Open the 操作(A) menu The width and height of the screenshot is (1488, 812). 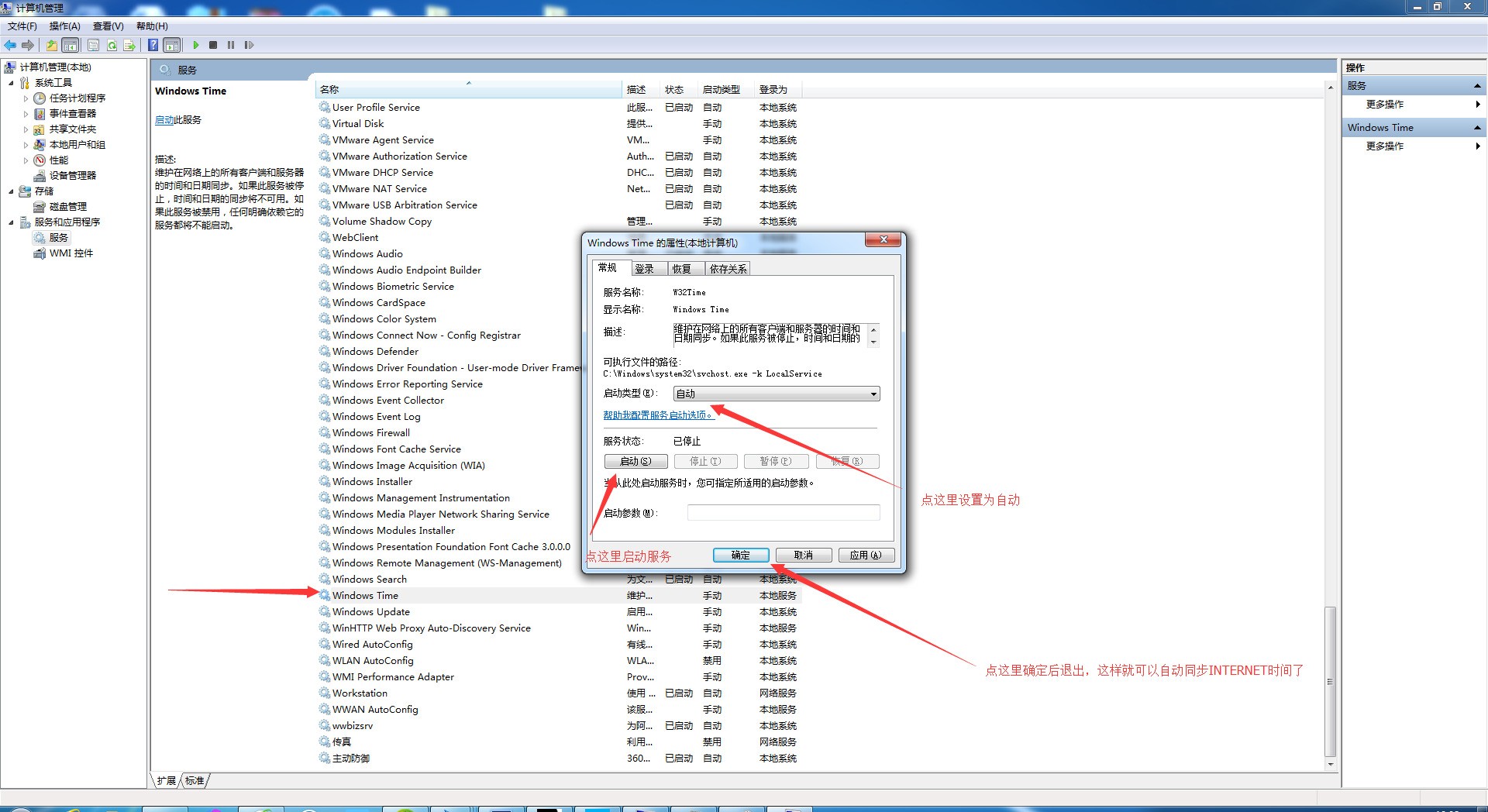tap(64, 26)
